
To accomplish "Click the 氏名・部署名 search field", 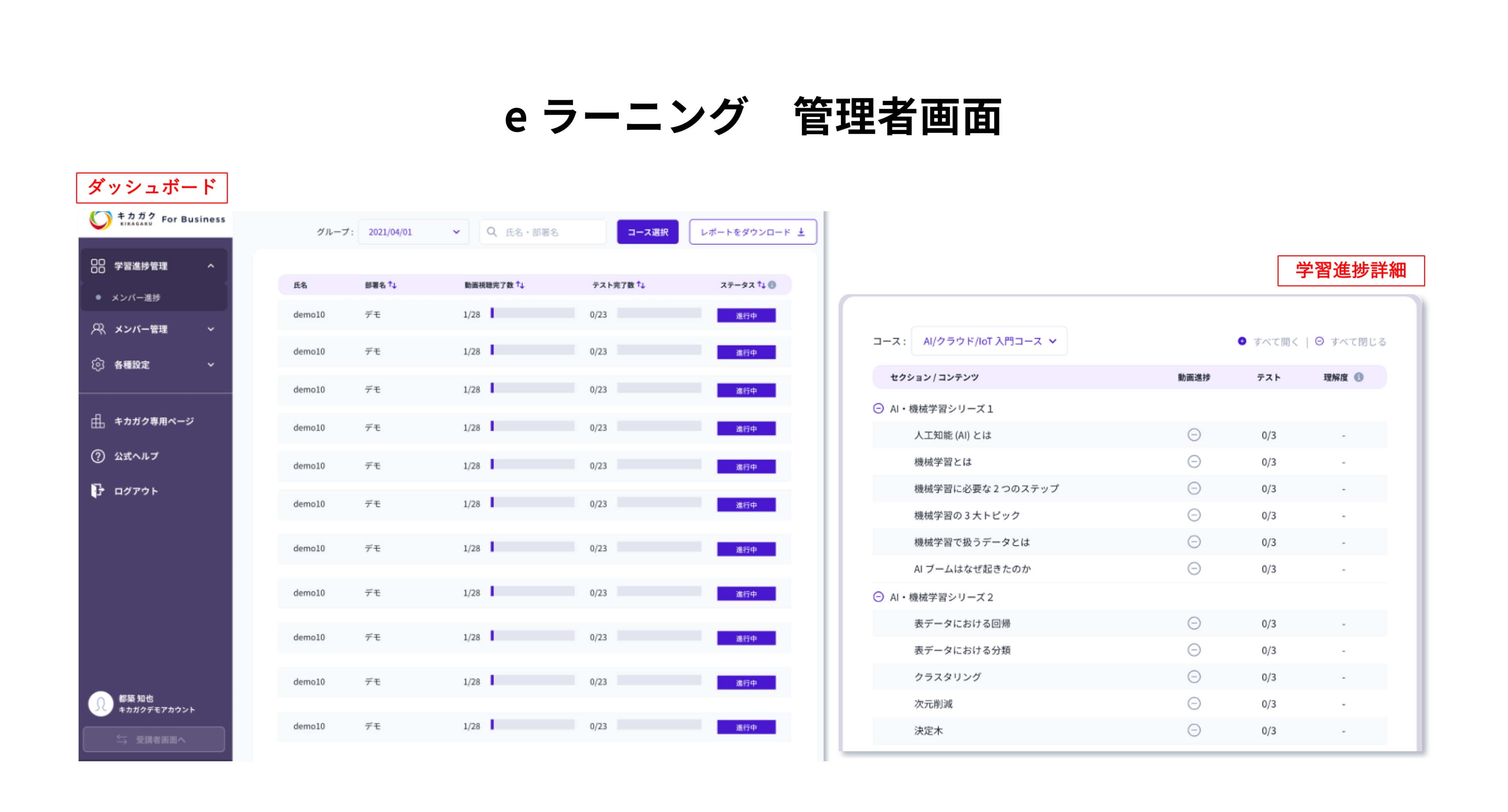I will [x=543, y=232].
